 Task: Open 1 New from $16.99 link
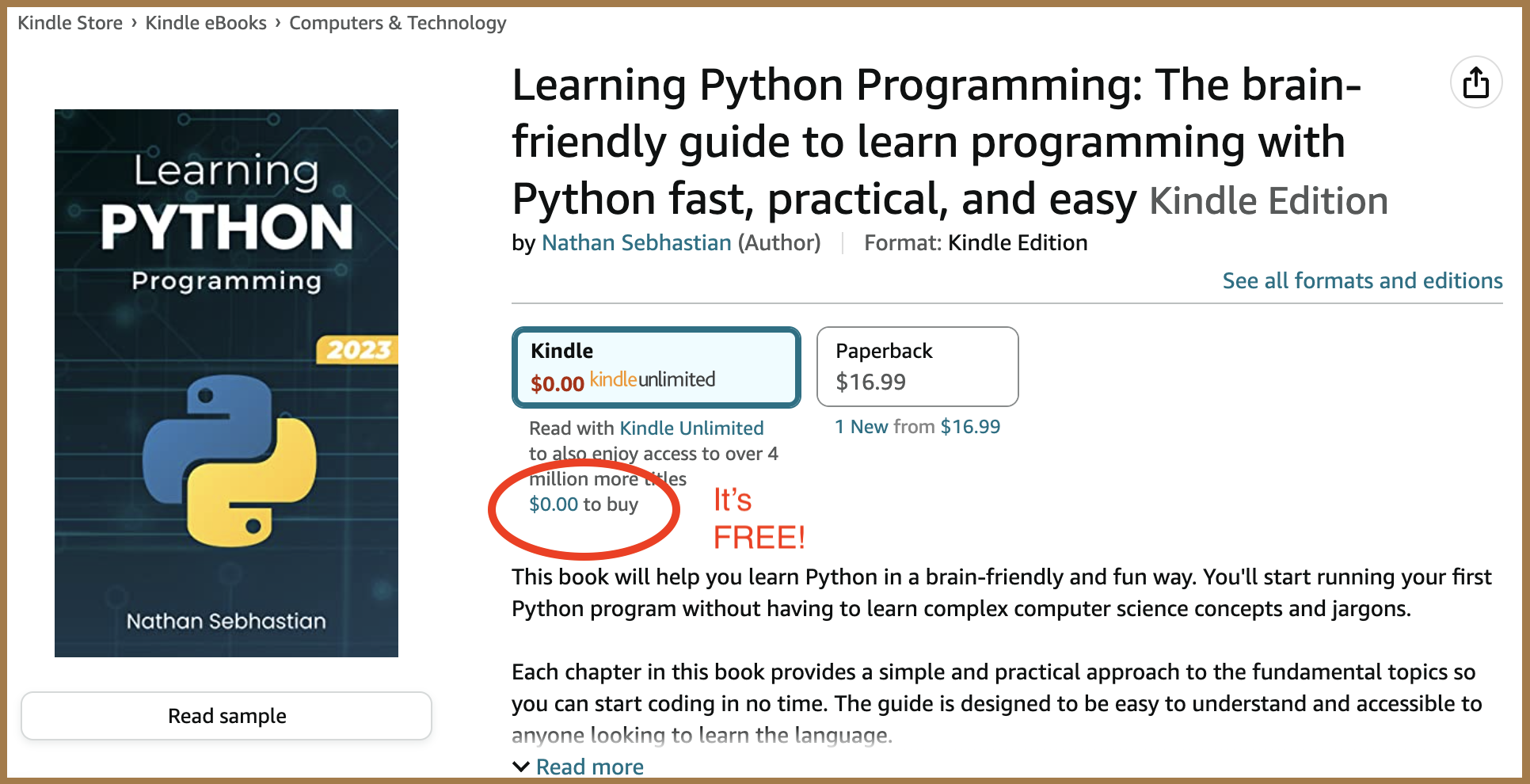pos(917,427)
